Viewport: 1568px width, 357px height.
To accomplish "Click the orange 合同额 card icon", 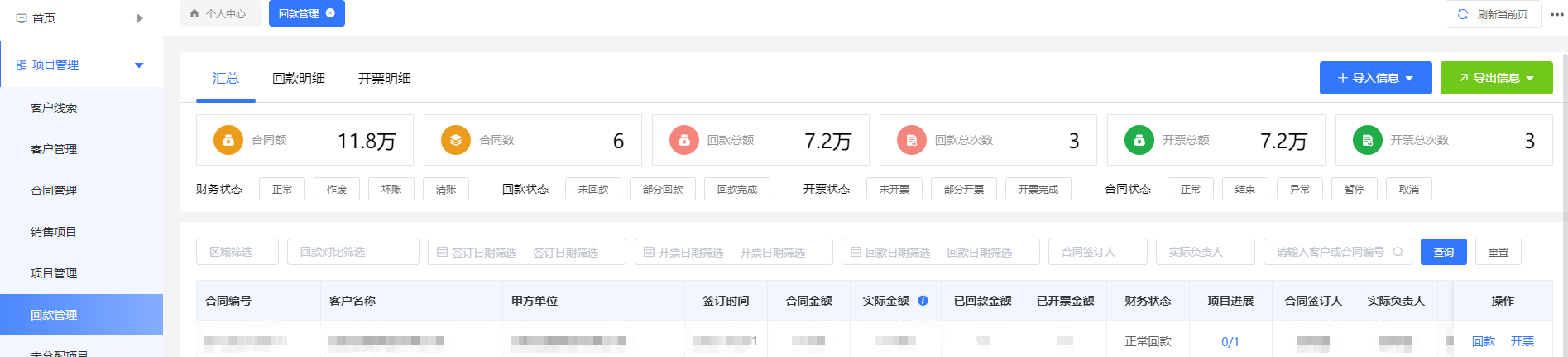I will point(228,140).
